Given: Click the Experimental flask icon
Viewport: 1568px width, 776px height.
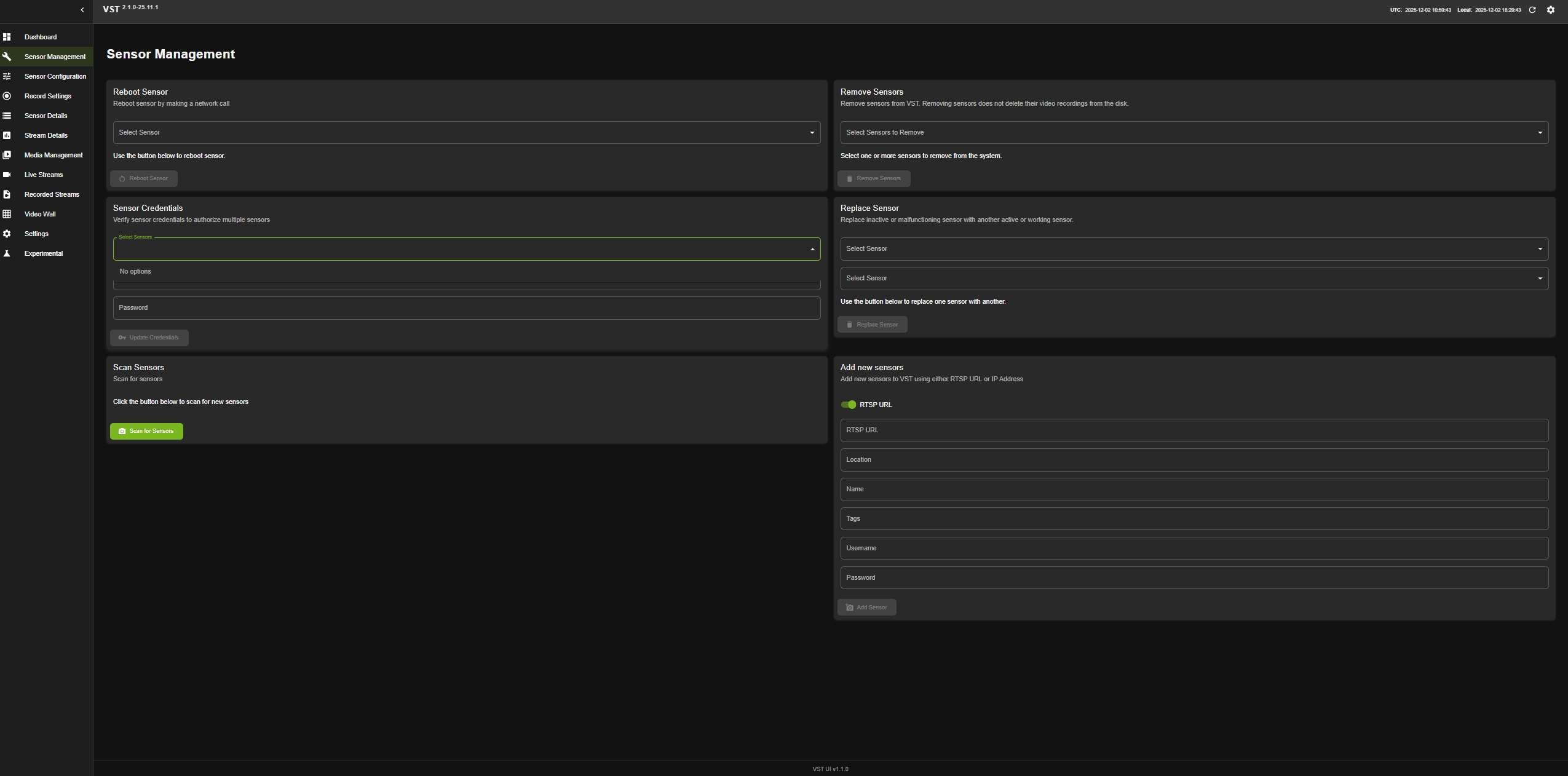Looking at the screenshot, I should click(7, 253).
